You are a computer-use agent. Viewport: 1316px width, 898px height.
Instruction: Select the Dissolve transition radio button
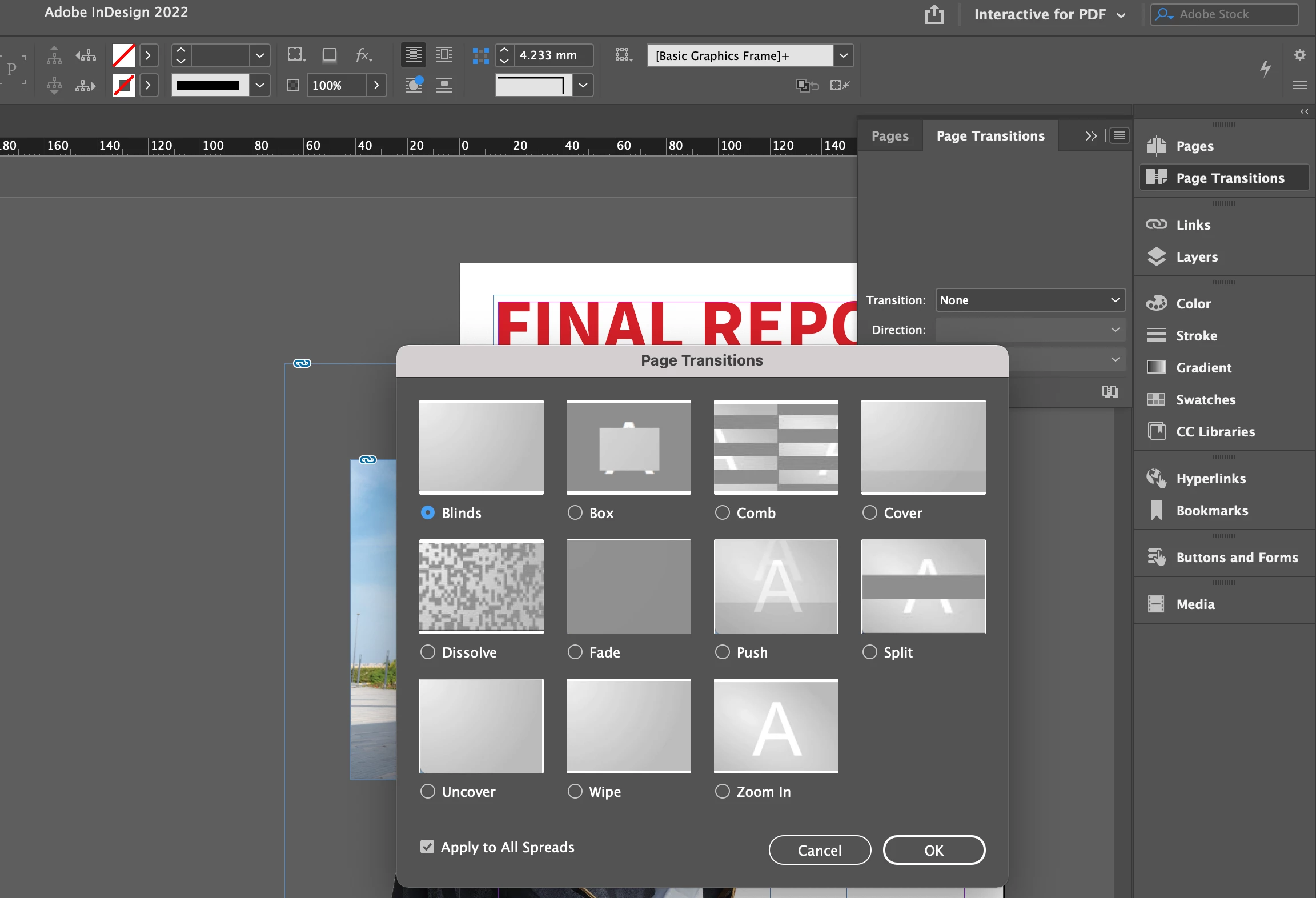pos(428,652)
